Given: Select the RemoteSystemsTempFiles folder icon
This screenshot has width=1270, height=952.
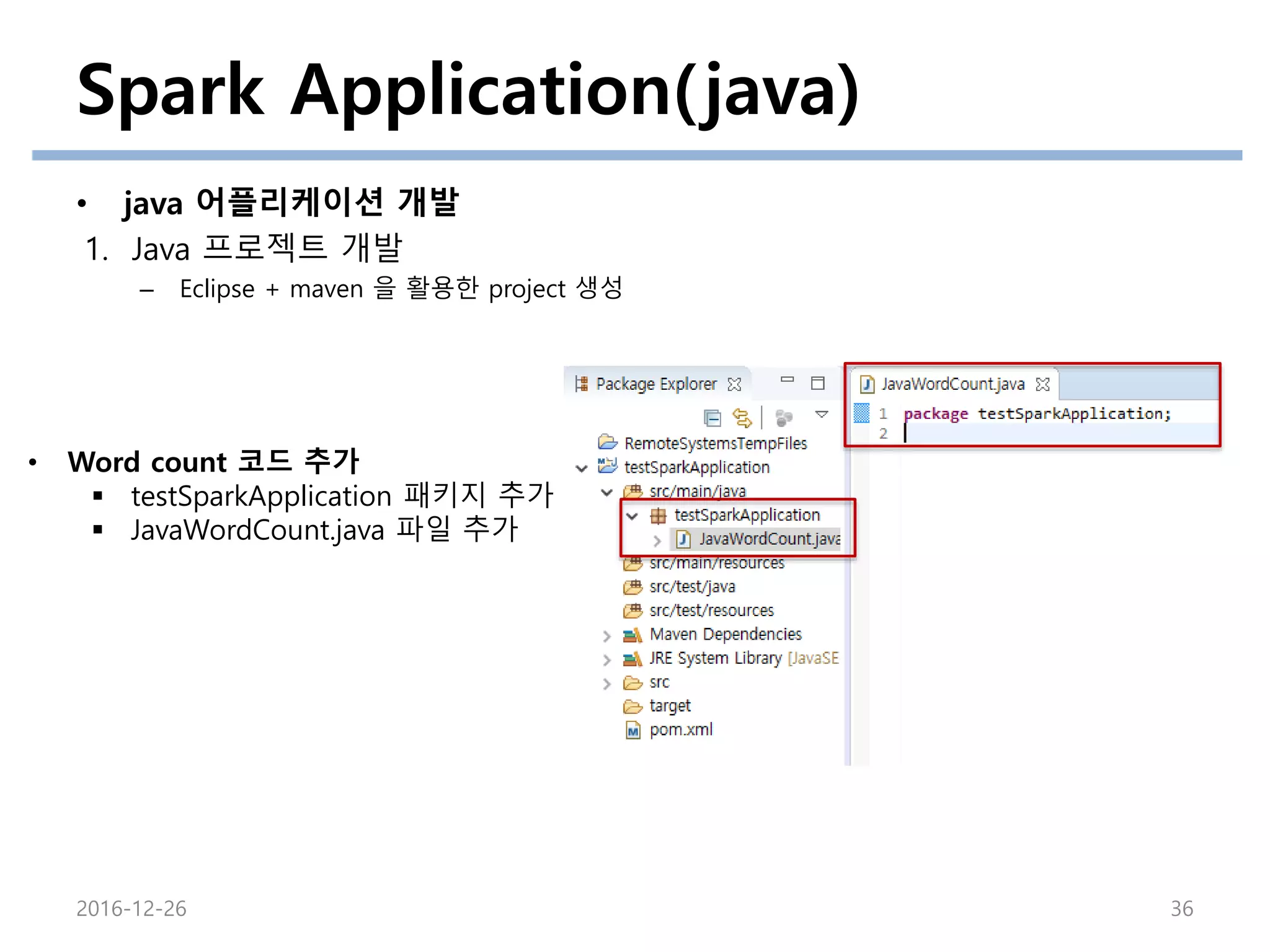Looking at the screenshot, I should pyautogui.click(x=608, y=443).
